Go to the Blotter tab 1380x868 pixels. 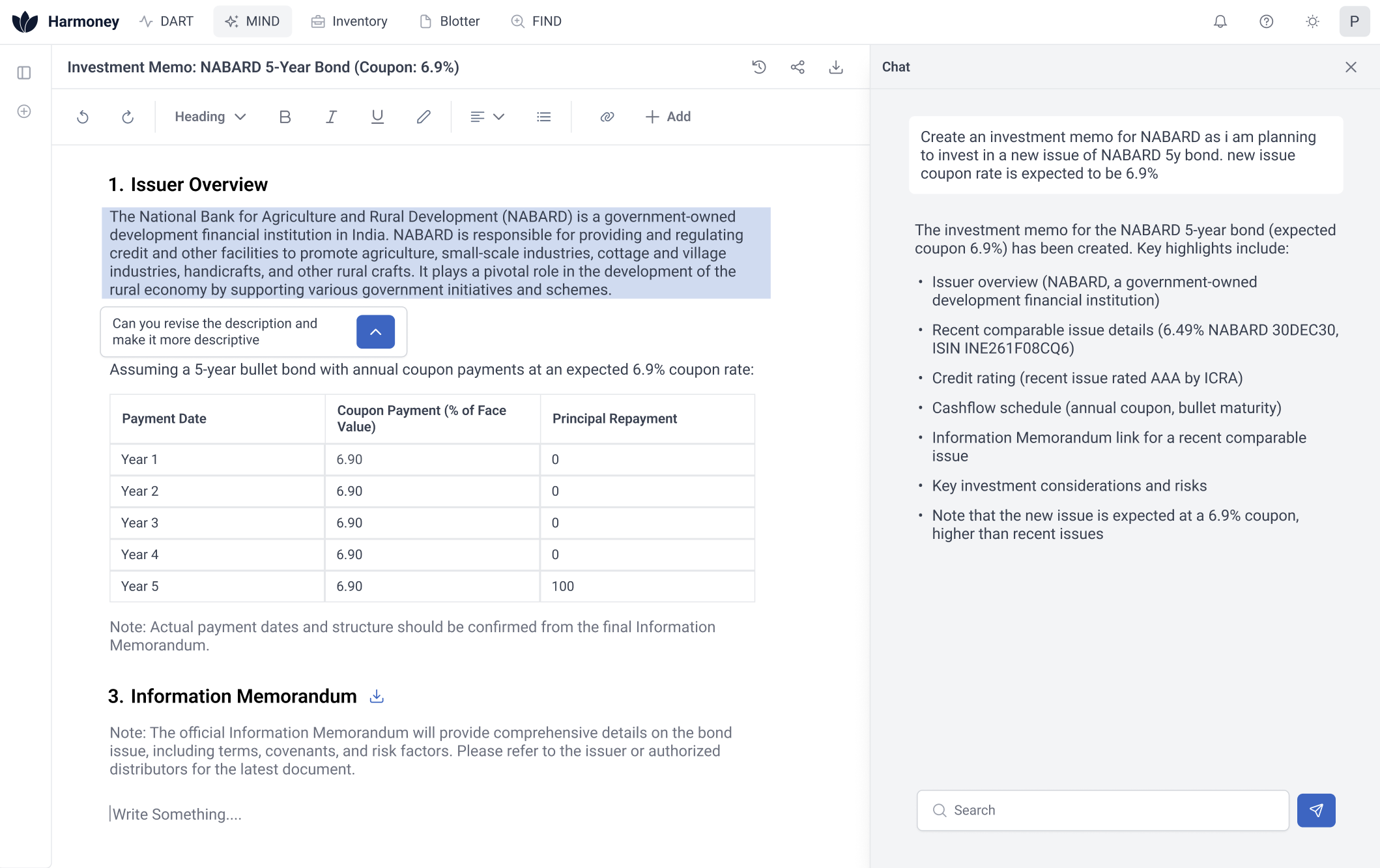[x=450, y=22]
